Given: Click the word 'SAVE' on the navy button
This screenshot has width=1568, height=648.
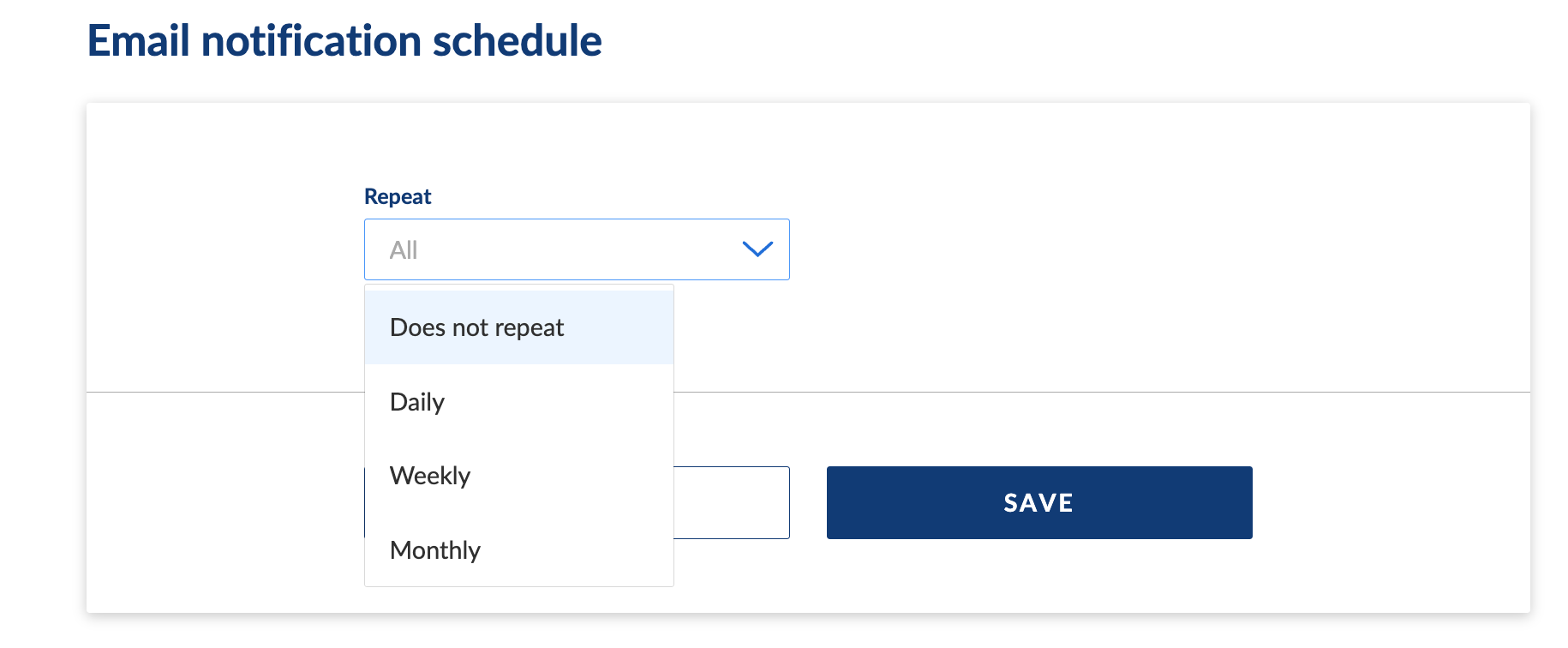Looking at the screenshot, I should [1038, 503].
